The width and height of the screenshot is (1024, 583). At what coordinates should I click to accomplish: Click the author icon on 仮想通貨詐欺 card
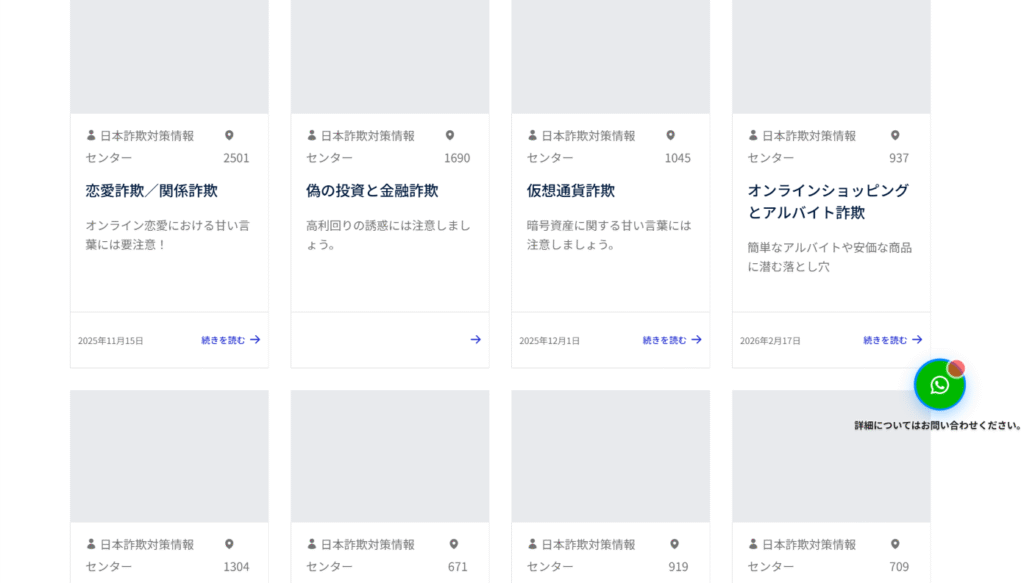click(532, 135)
